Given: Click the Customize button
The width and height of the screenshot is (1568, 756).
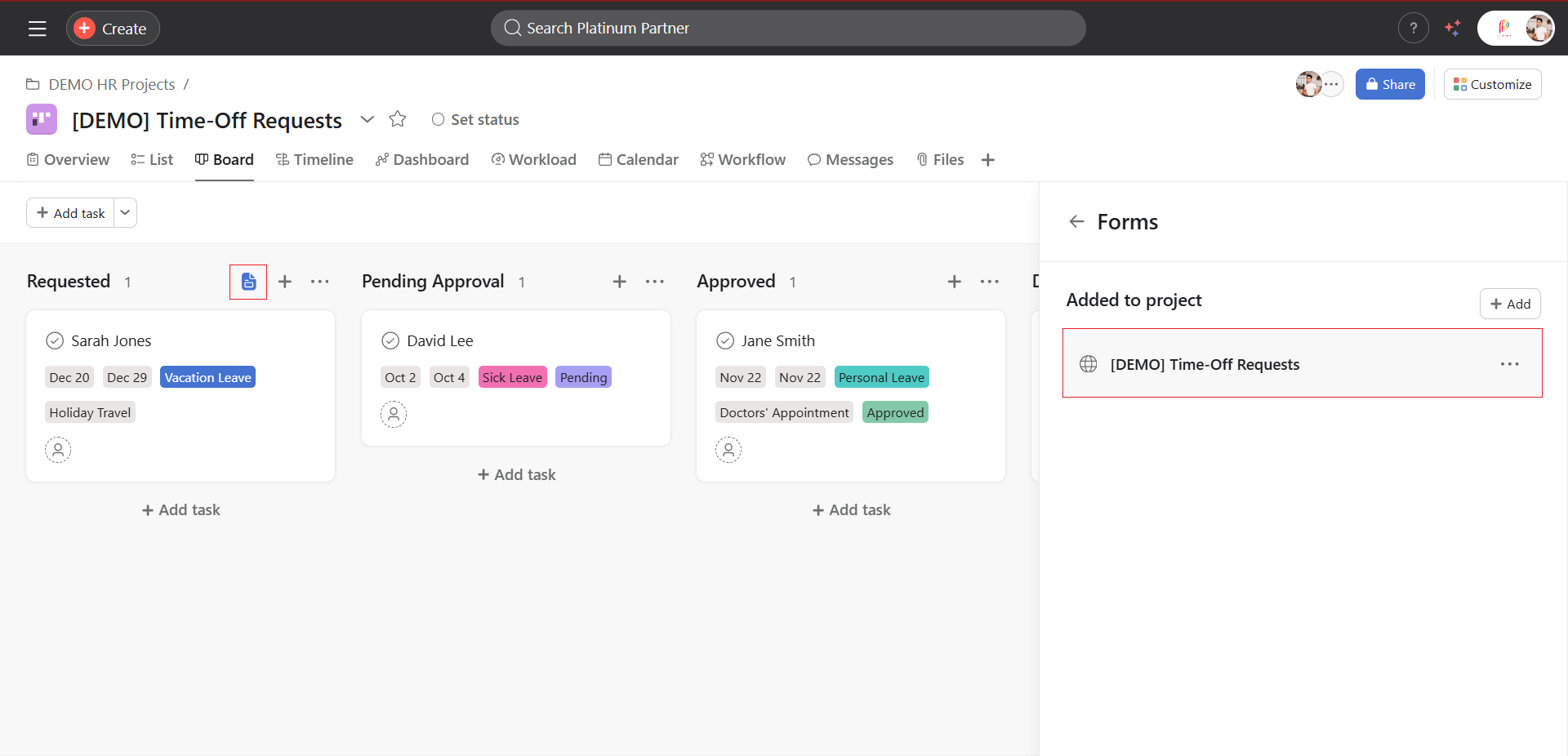Looking at the screenshot, I should coord(1492,84).
